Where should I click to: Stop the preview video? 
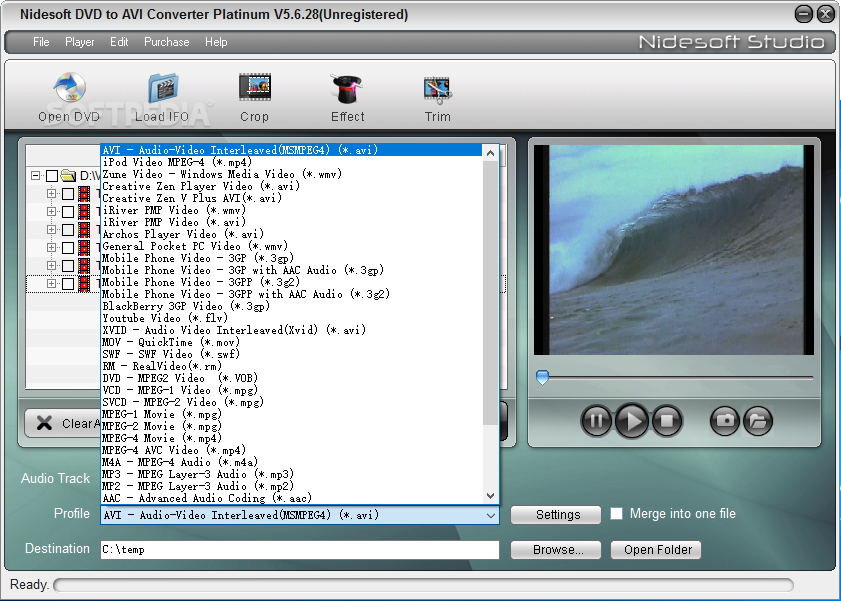[x=667, y=421]
